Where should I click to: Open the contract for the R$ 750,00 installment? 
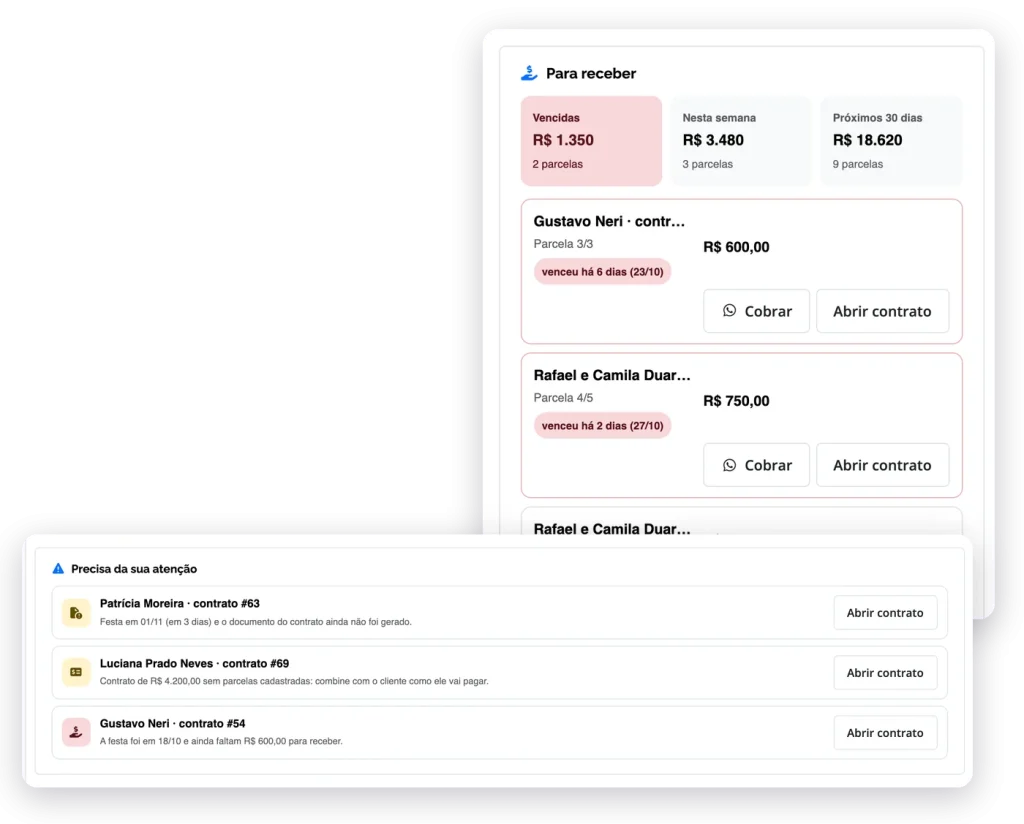point(882,465)
